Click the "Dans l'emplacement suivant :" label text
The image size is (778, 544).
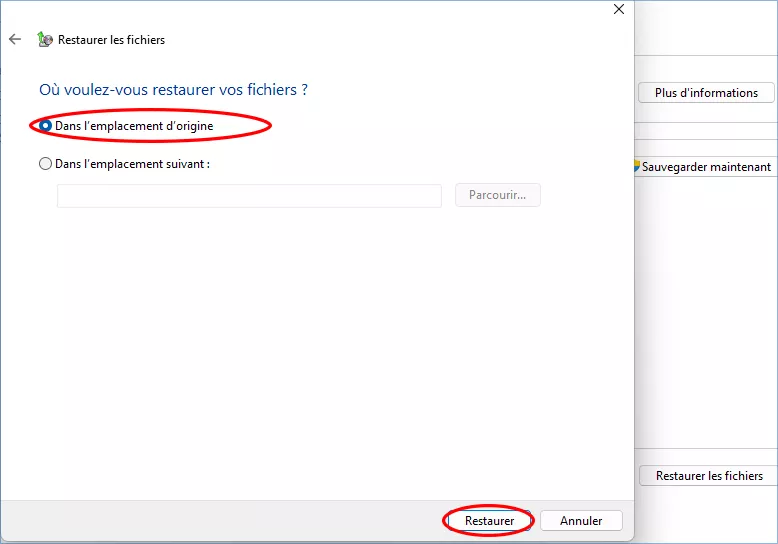pyautogui.click(x=132, y=164)
